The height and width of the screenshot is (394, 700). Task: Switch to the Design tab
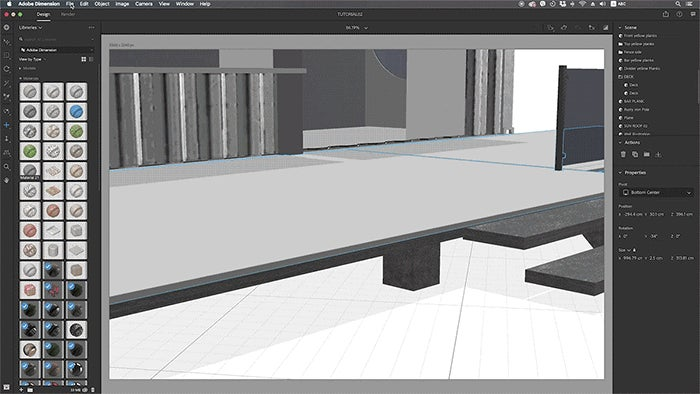click(43, 14)
